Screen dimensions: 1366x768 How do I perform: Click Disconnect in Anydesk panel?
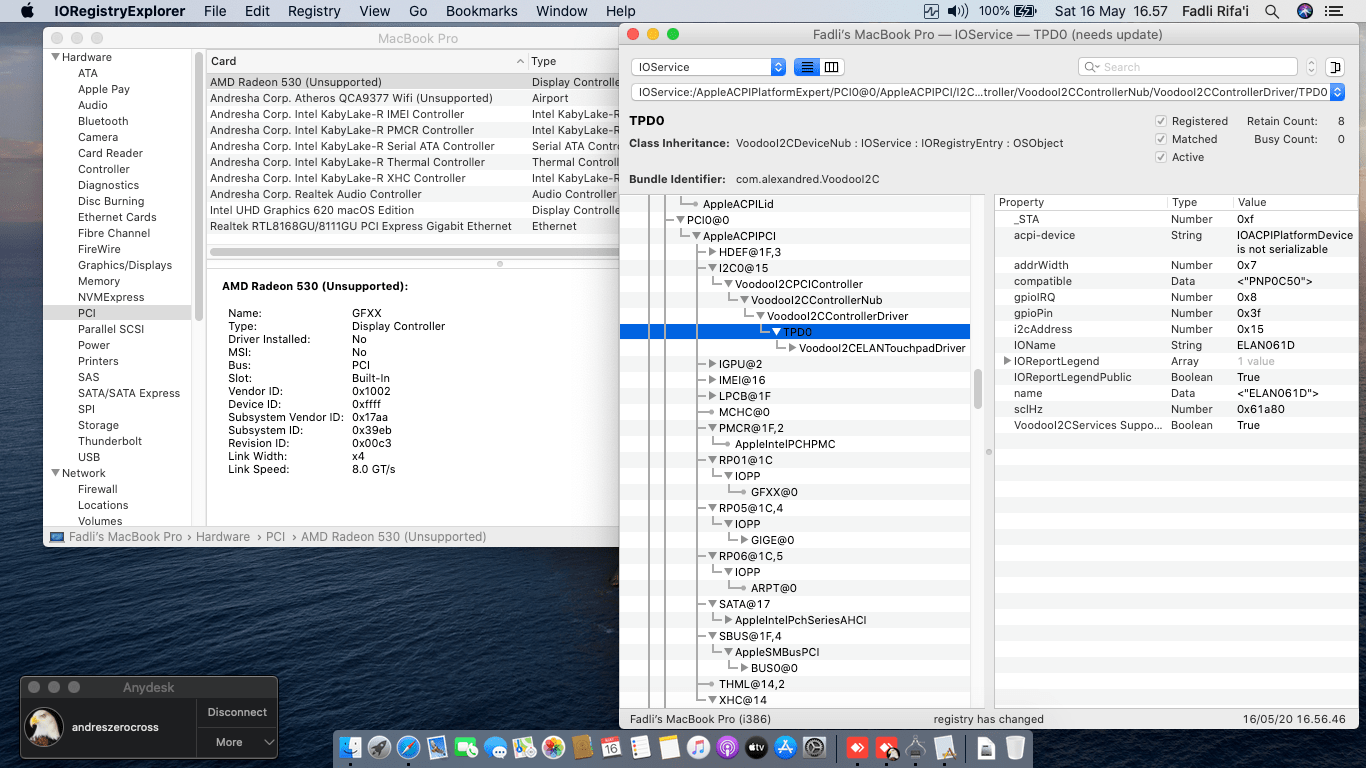point(237,712)
